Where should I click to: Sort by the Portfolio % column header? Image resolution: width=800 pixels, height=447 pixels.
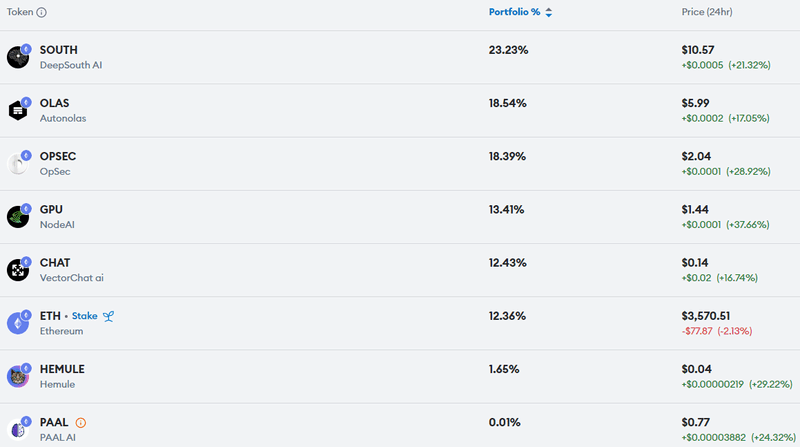pyautogui.click(x=514, y=12)
